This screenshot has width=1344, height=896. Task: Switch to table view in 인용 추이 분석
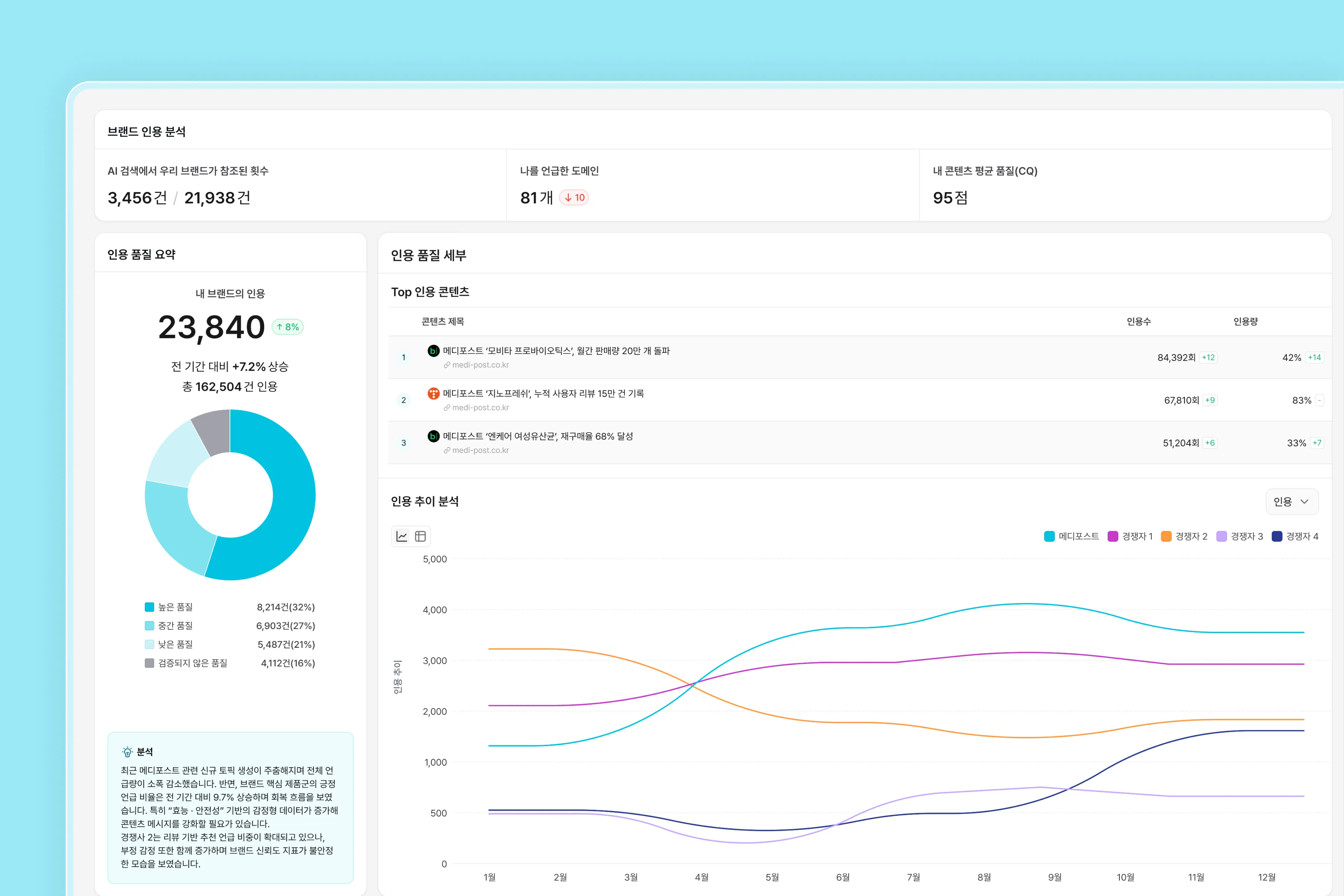coord(421,536)
